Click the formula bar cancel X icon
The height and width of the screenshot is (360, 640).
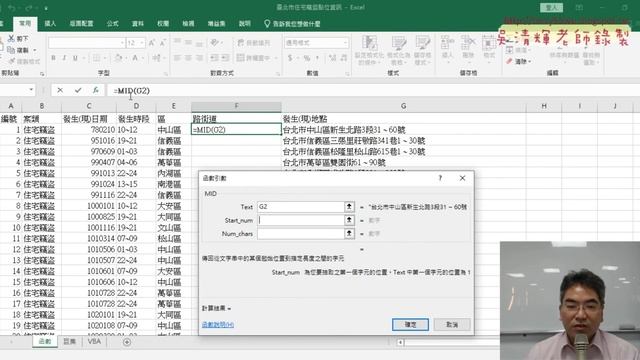pos(60,90)
